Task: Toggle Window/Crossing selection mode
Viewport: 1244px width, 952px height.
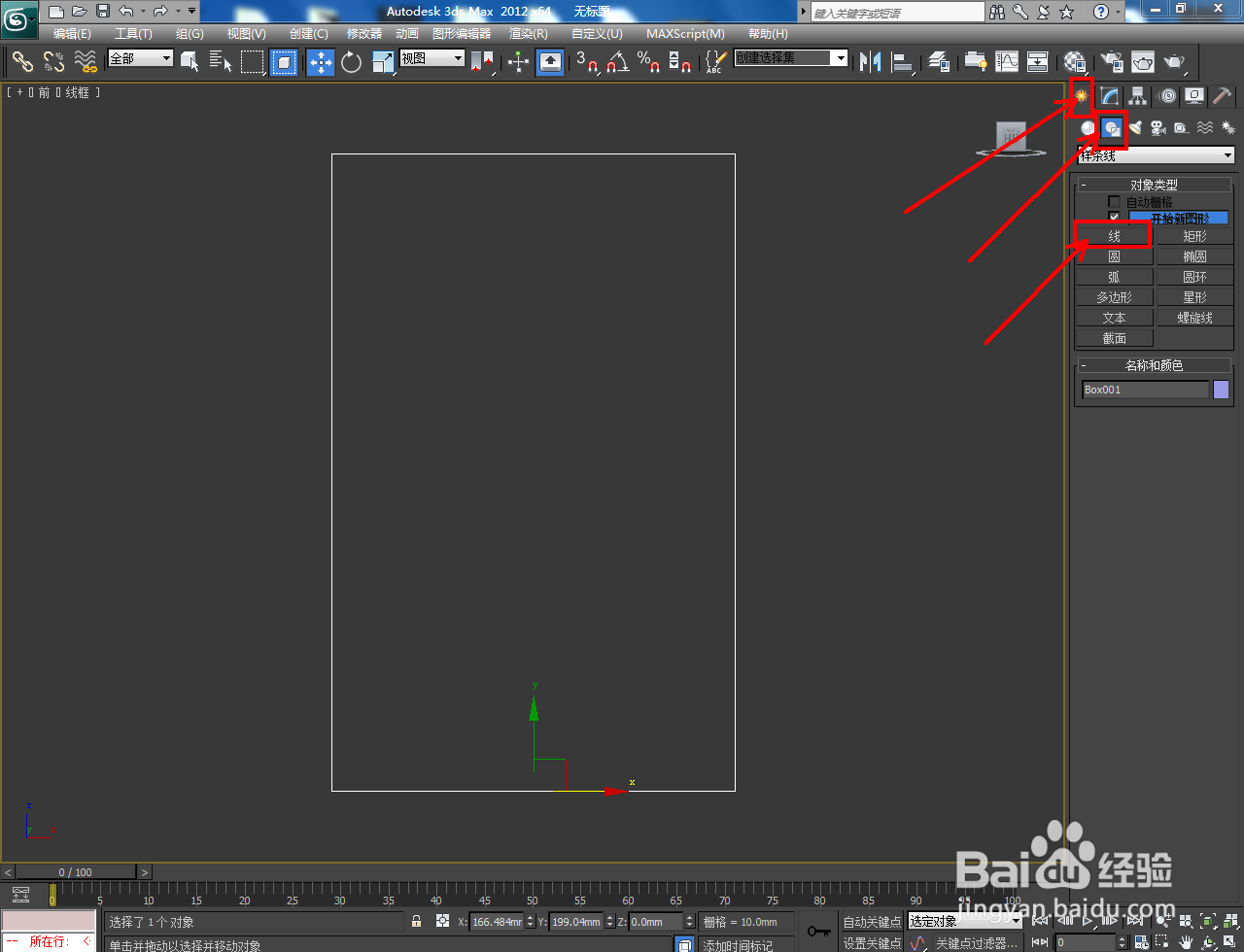Action: [284, 62]
